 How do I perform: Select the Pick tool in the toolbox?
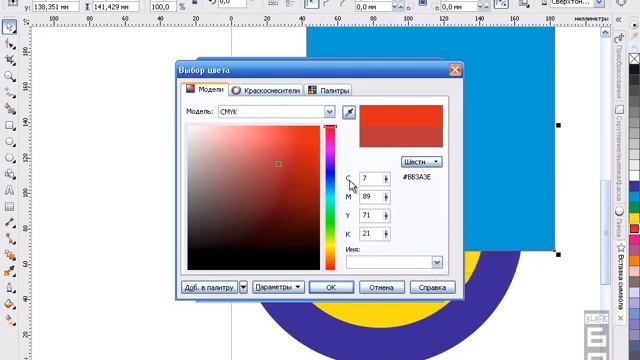tap(9, 27)
